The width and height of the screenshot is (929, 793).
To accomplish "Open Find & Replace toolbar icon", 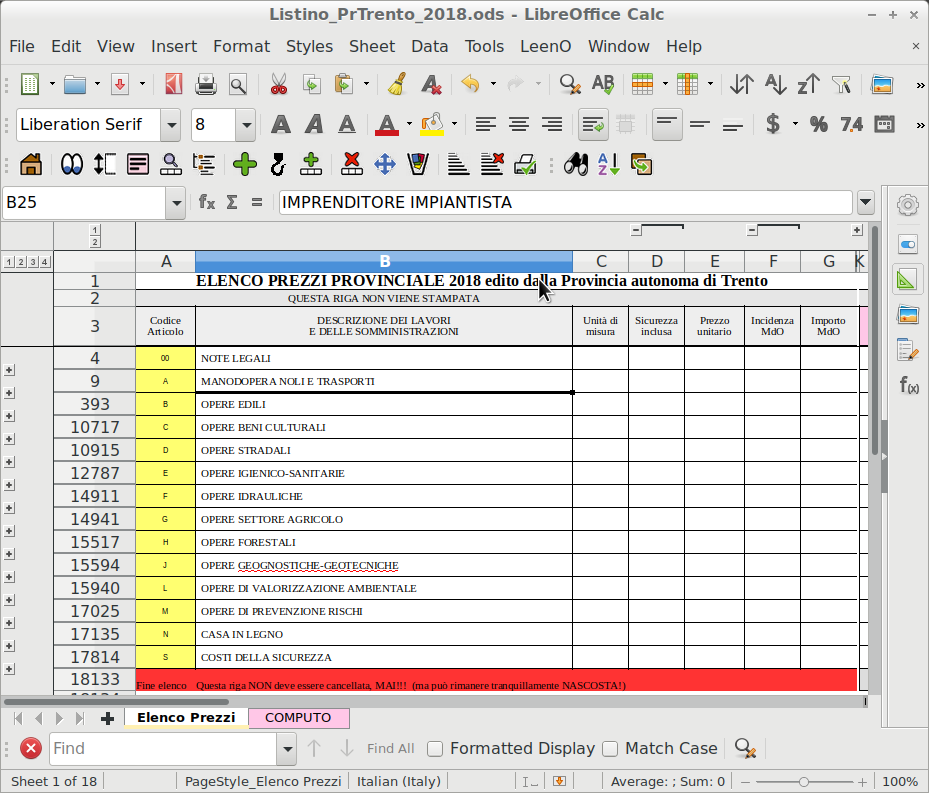I will (x=570, y=84).
